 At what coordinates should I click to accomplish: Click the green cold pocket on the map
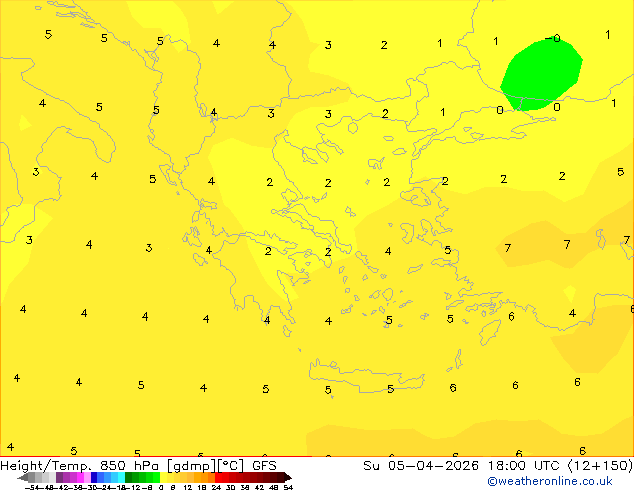[540, 75]
